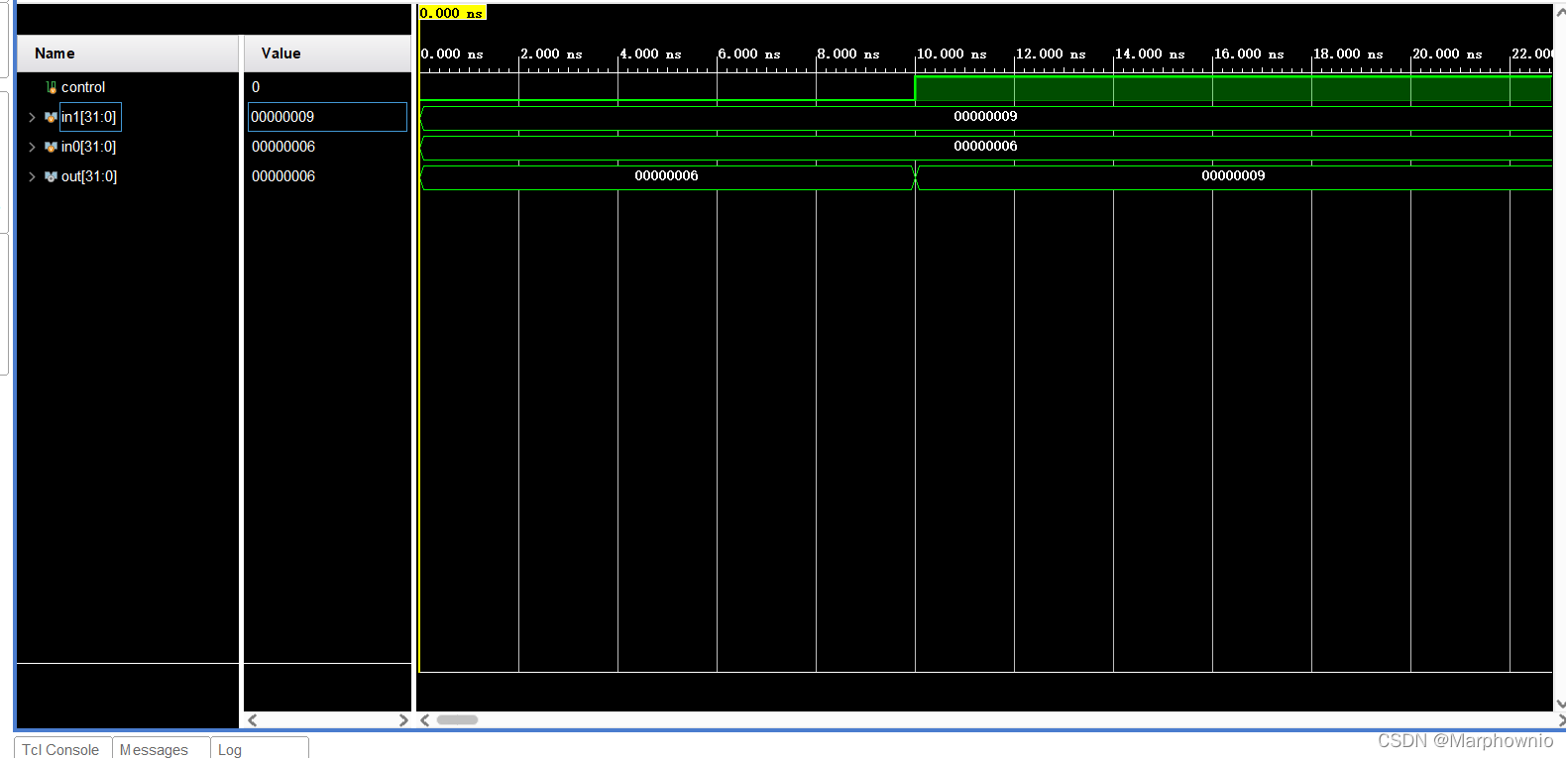Click the 20.000 ns ruler mark
This screenshot has height=760, width=1568.
coord(1447,54)
